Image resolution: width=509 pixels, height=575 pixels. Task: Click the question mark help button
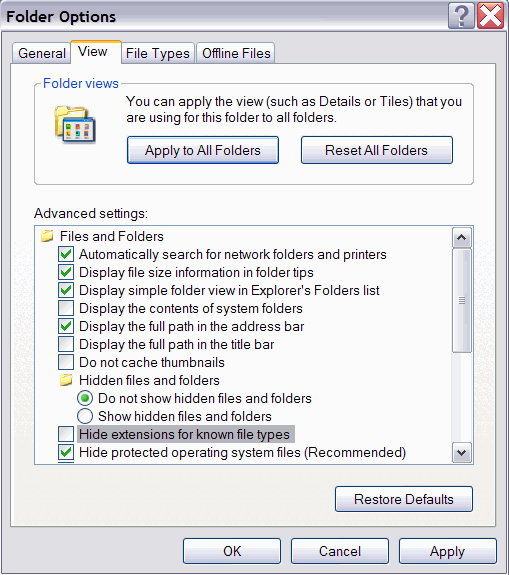tap(461, 16)
